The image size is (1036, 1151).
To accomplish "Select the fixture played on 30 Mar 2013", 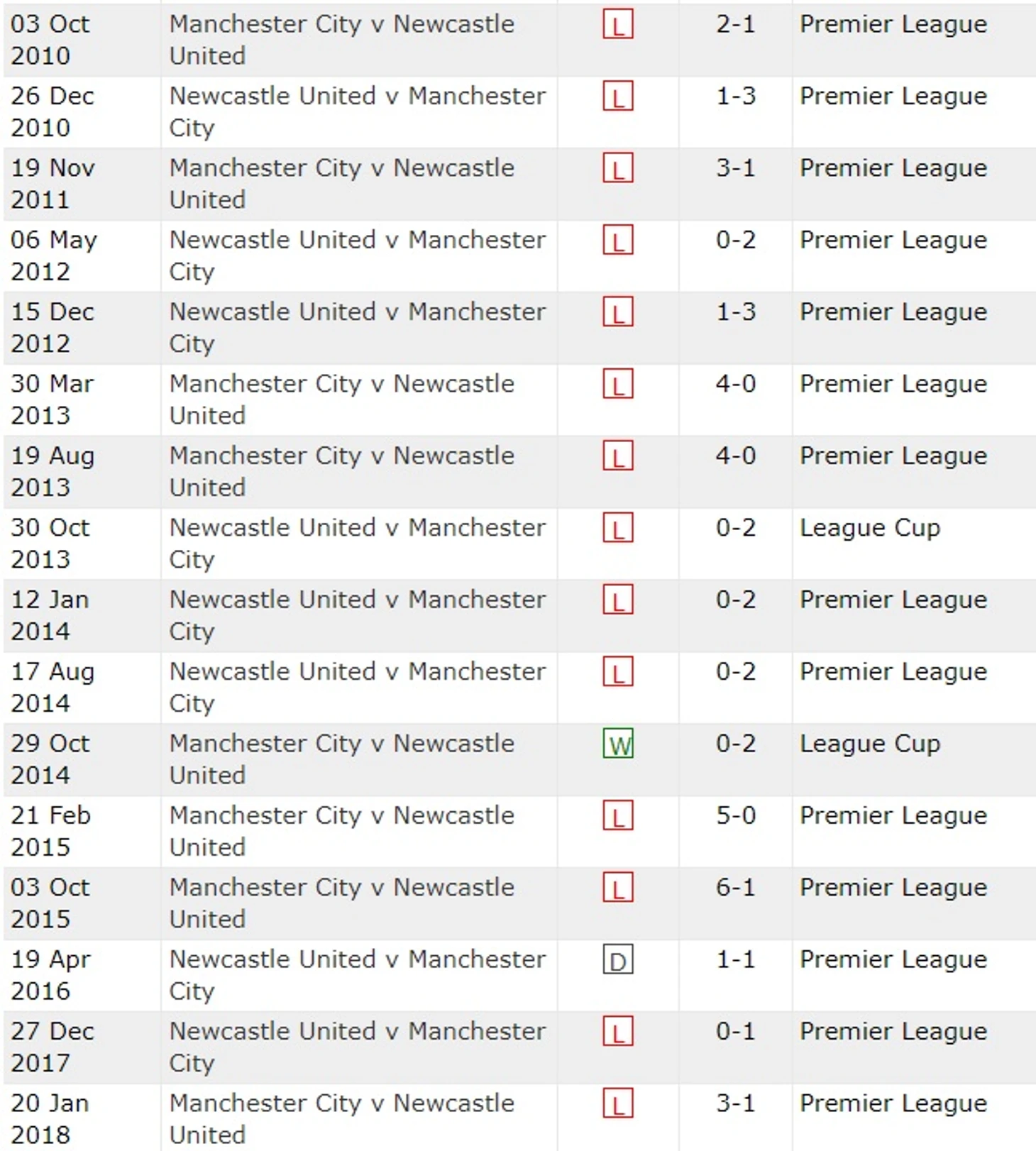I will pos(341,399).
